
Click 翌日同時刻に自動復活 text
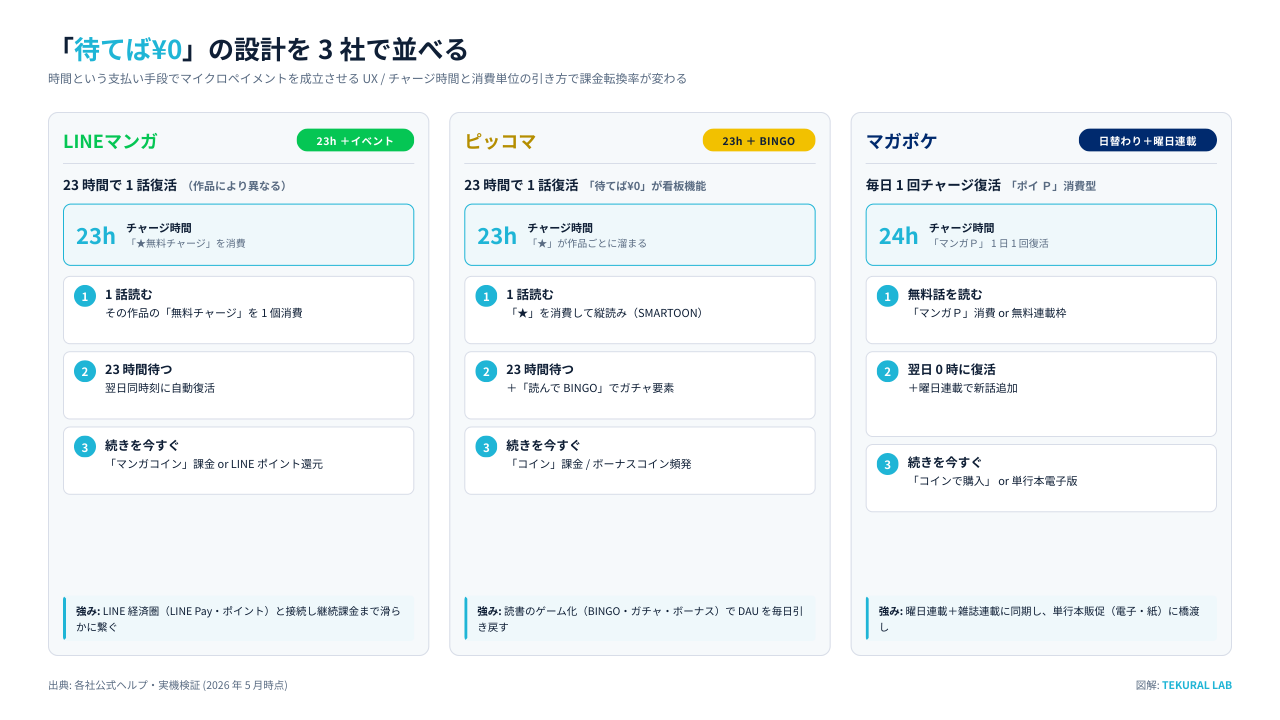tap(160, 388)
